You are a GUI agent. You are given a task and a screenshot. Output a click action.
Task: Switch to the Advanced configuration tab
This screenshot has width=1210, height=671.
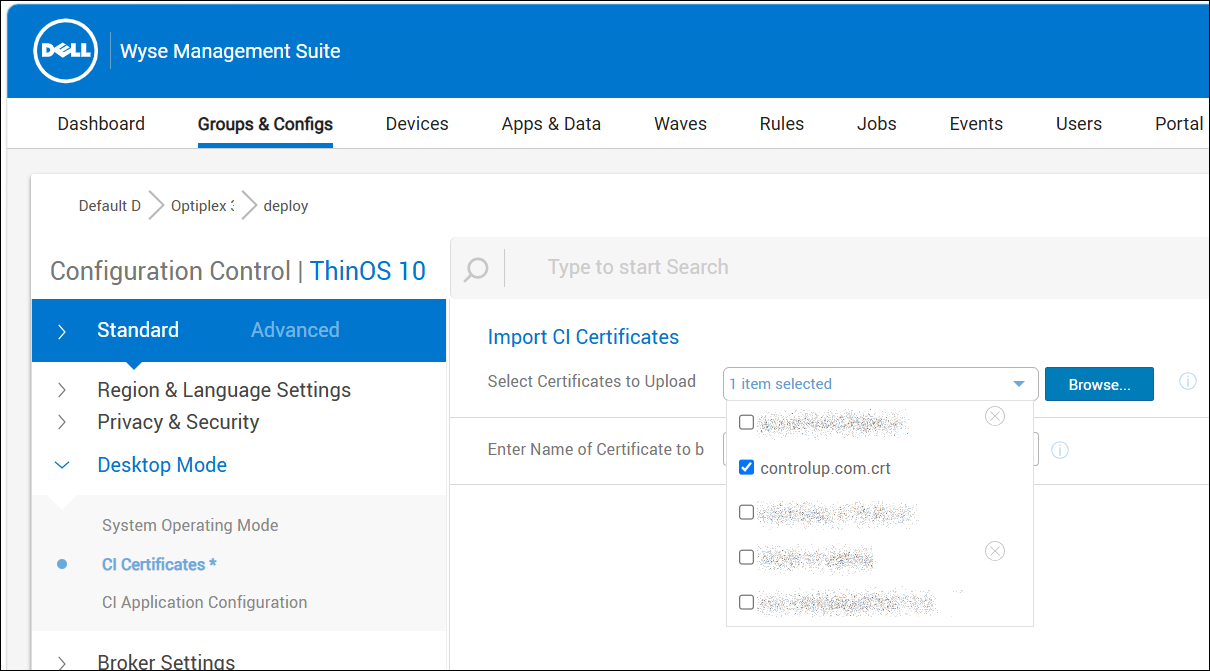[295, 330]
